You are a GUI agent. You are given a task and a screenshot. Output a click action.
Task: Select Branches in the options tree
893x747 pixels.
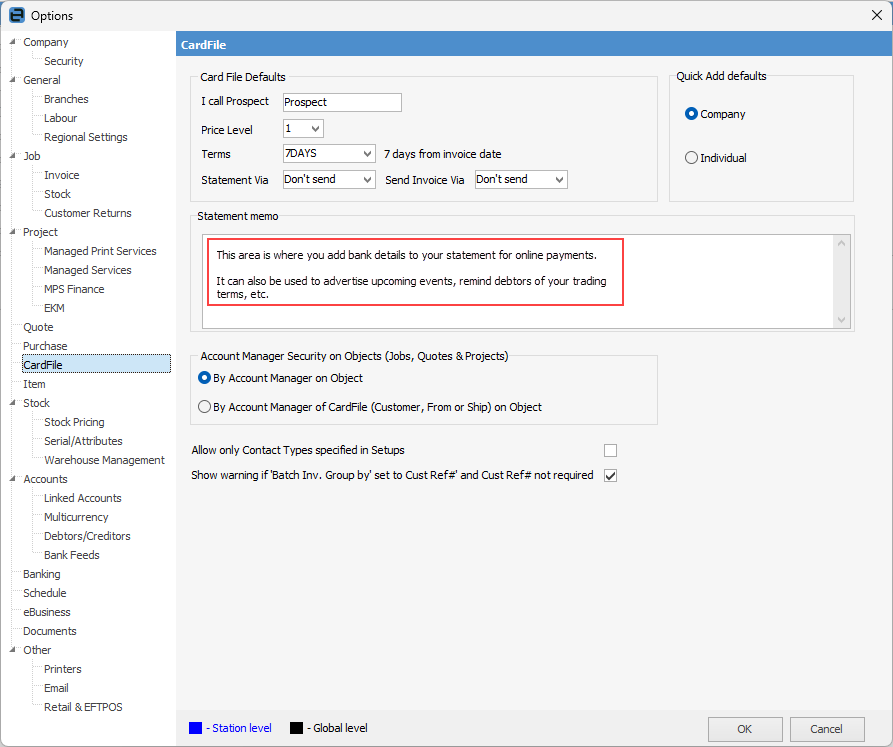(66, 99)
